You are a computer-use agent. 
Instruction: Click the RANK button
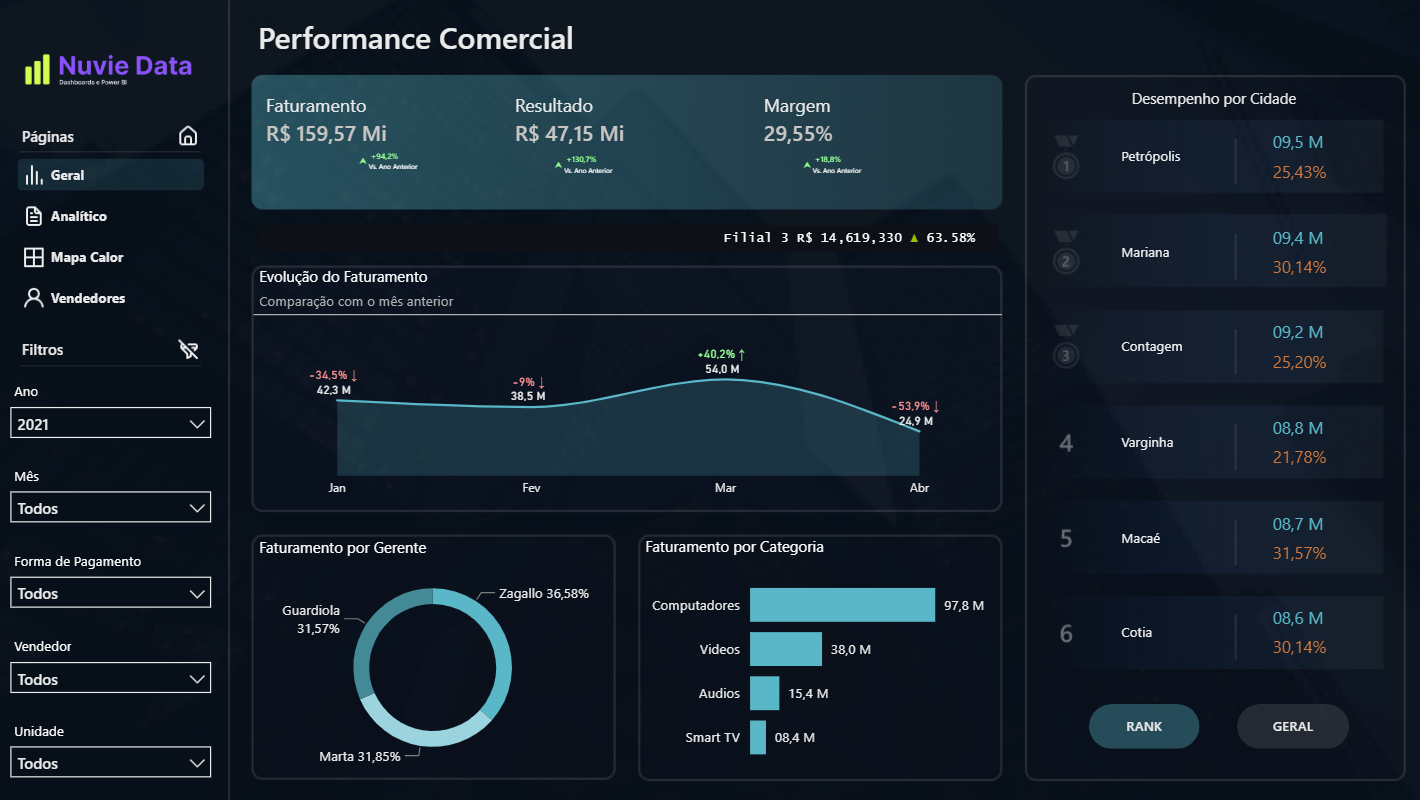[1144, 726]
